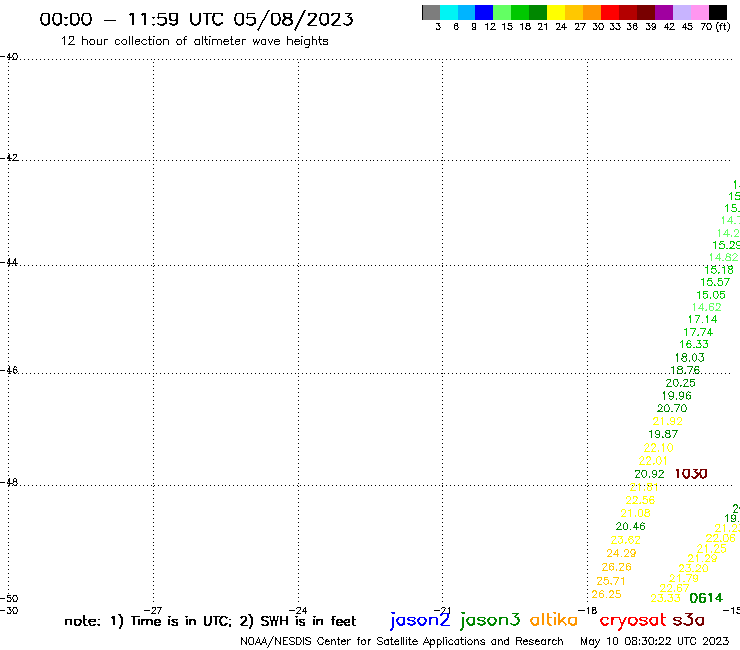Click the NOAA/NESDIS Center credit line
Image resolution: width=740 pixels, height=650 pixels.
(402, 642)
